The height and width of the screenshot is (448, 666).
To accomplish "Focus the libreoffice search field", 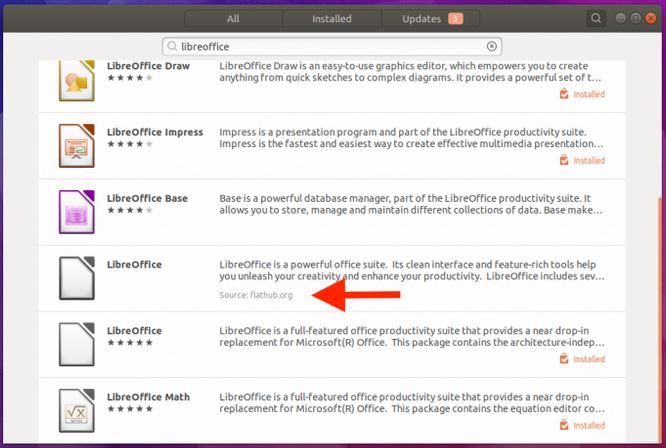I will click(332, 46).
